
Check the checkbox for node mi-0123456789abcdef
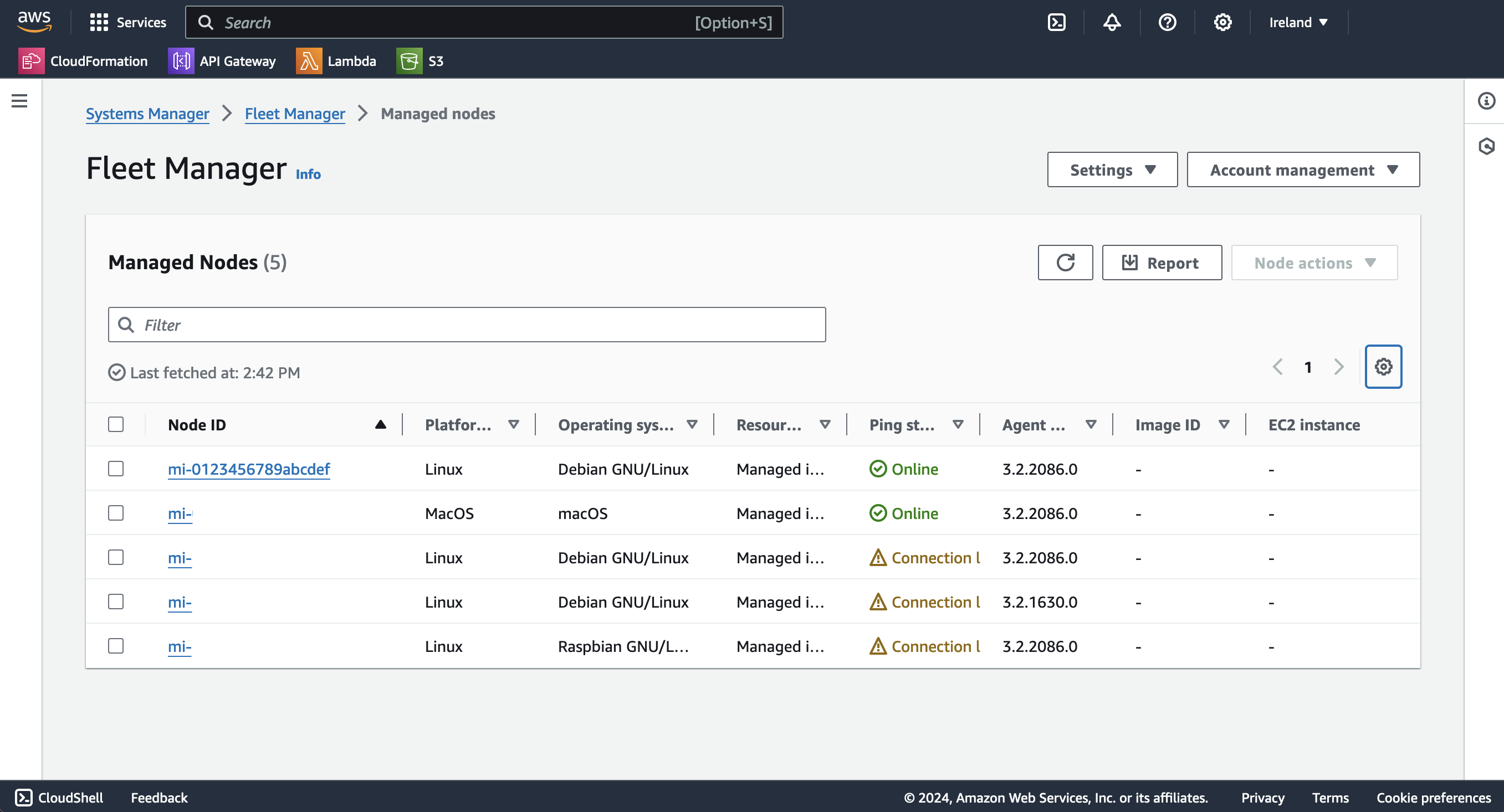point(116,468)
